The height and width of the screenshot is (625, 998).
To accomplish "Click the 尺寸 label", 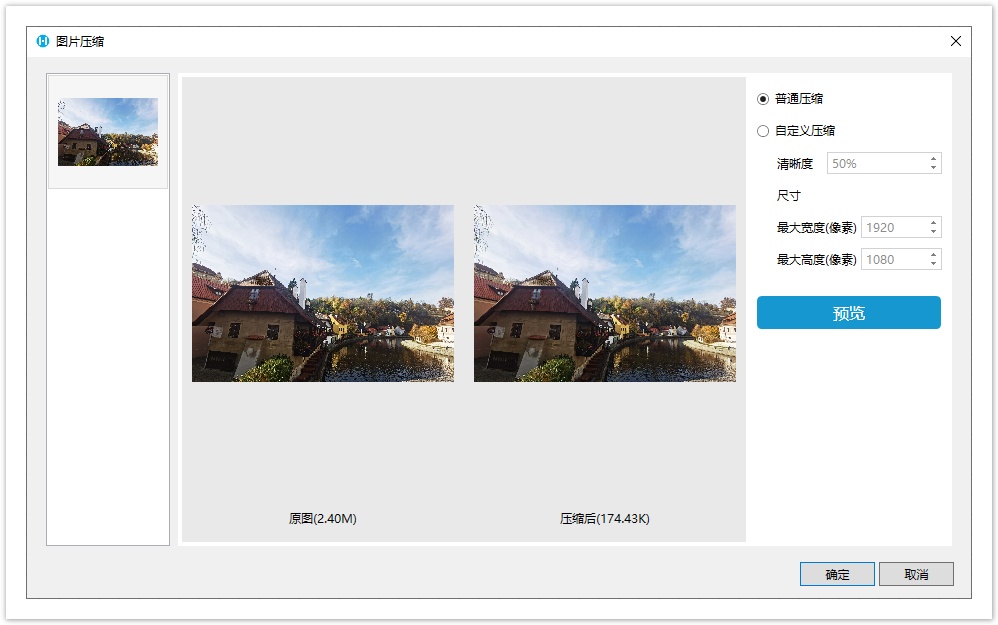I will pyautogui.click(x=789, y=195).
